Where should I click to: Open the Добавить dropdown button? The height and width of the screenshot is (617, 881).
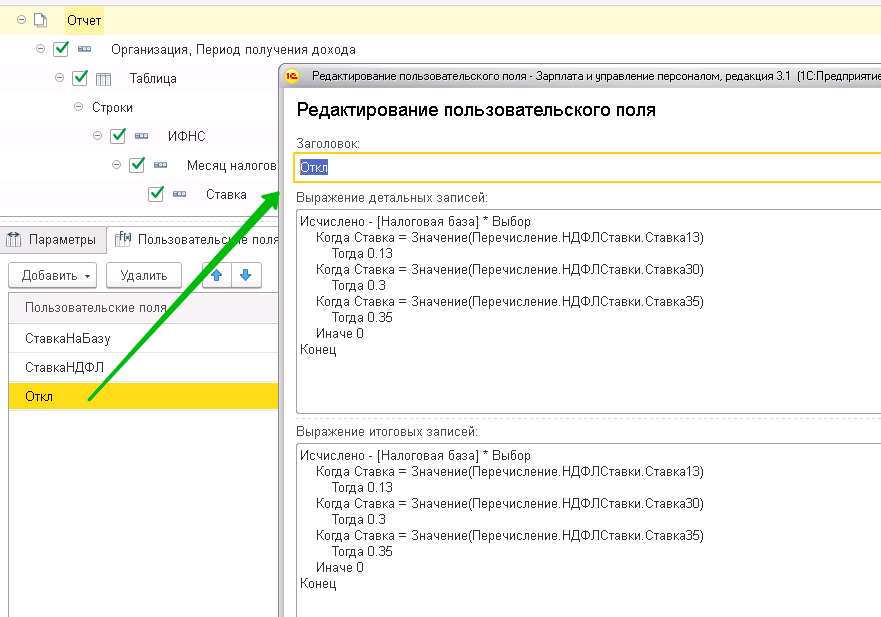(53, 275)
